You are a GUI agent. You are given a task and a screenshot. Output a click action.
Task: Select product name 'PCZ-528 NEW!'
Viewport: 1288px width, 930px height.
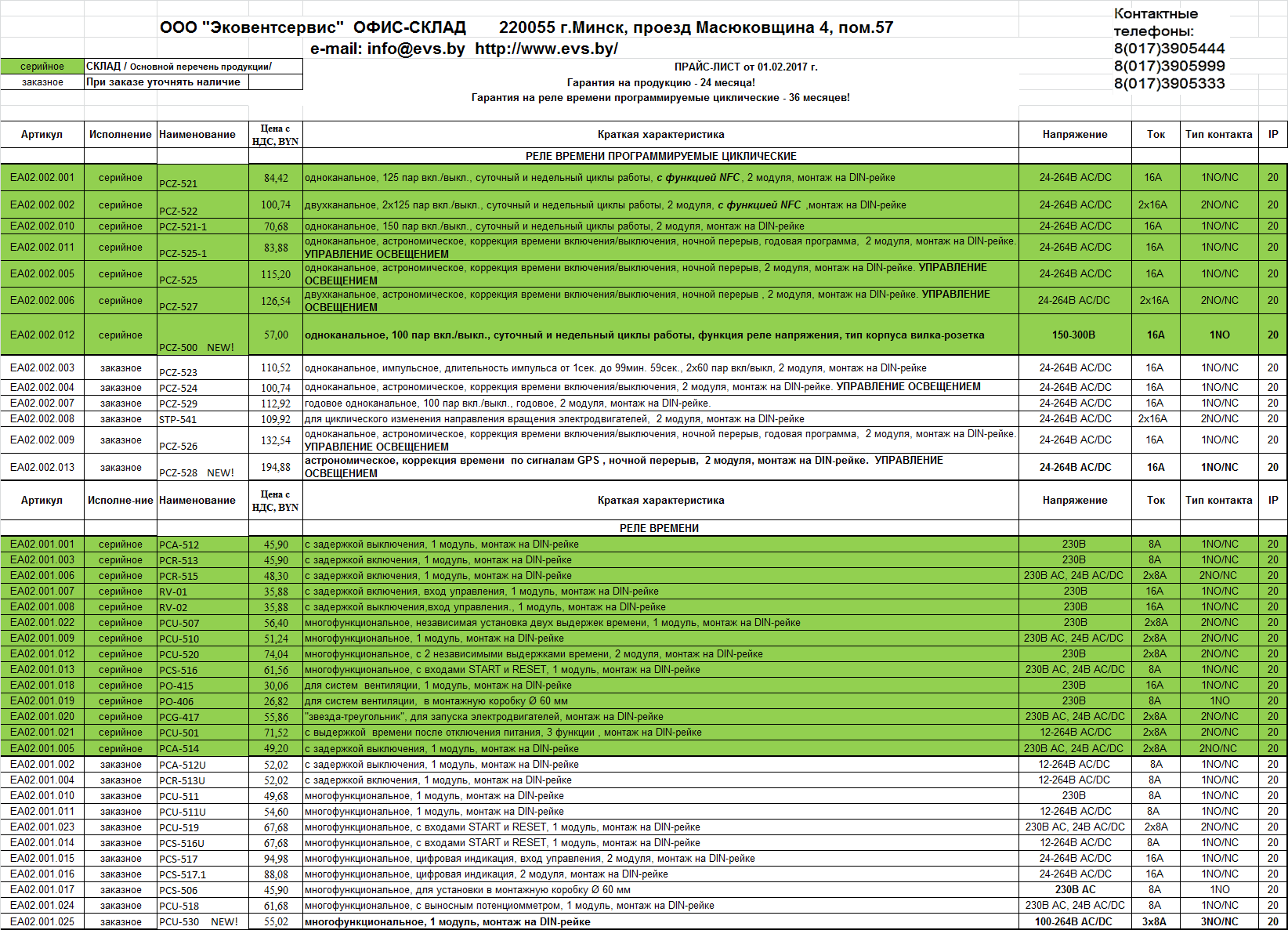coord(197,472)
